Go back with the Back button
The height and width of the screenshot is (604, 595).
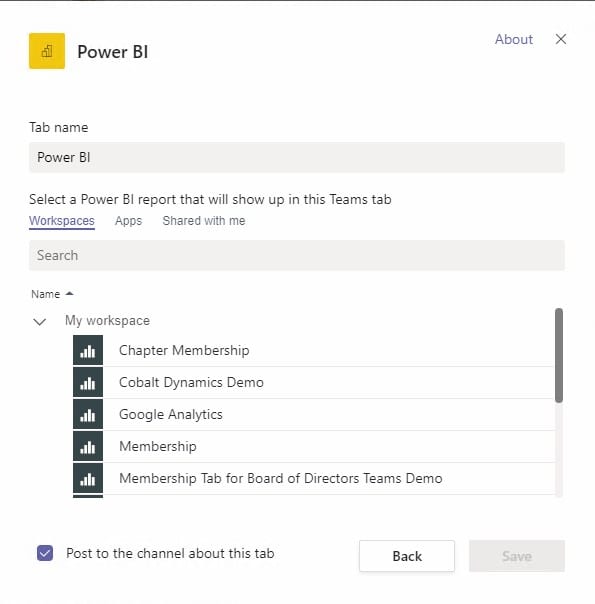[x=407, y=556]
